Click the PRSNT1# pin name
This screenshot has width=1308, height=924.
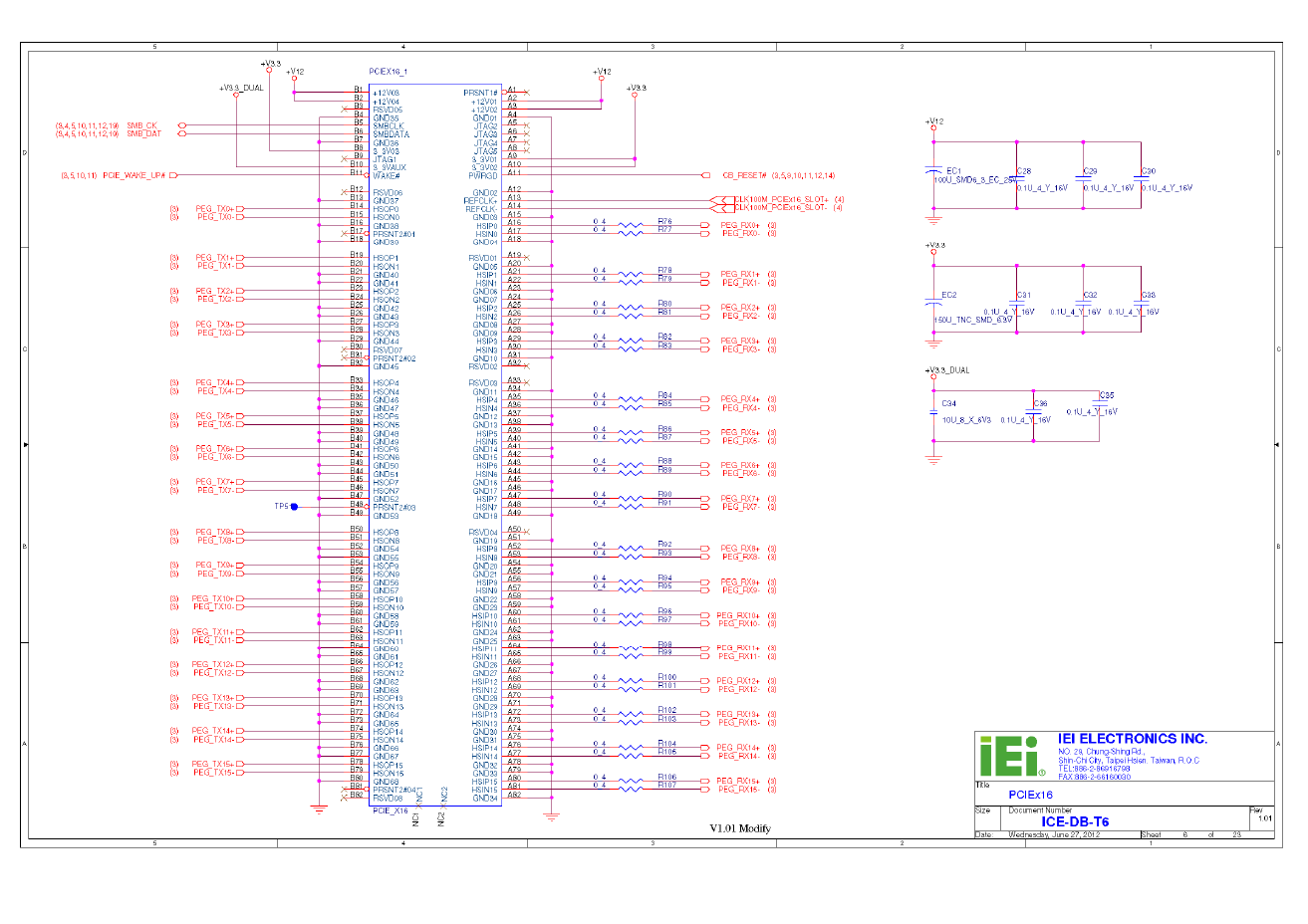tap(480, 93)
